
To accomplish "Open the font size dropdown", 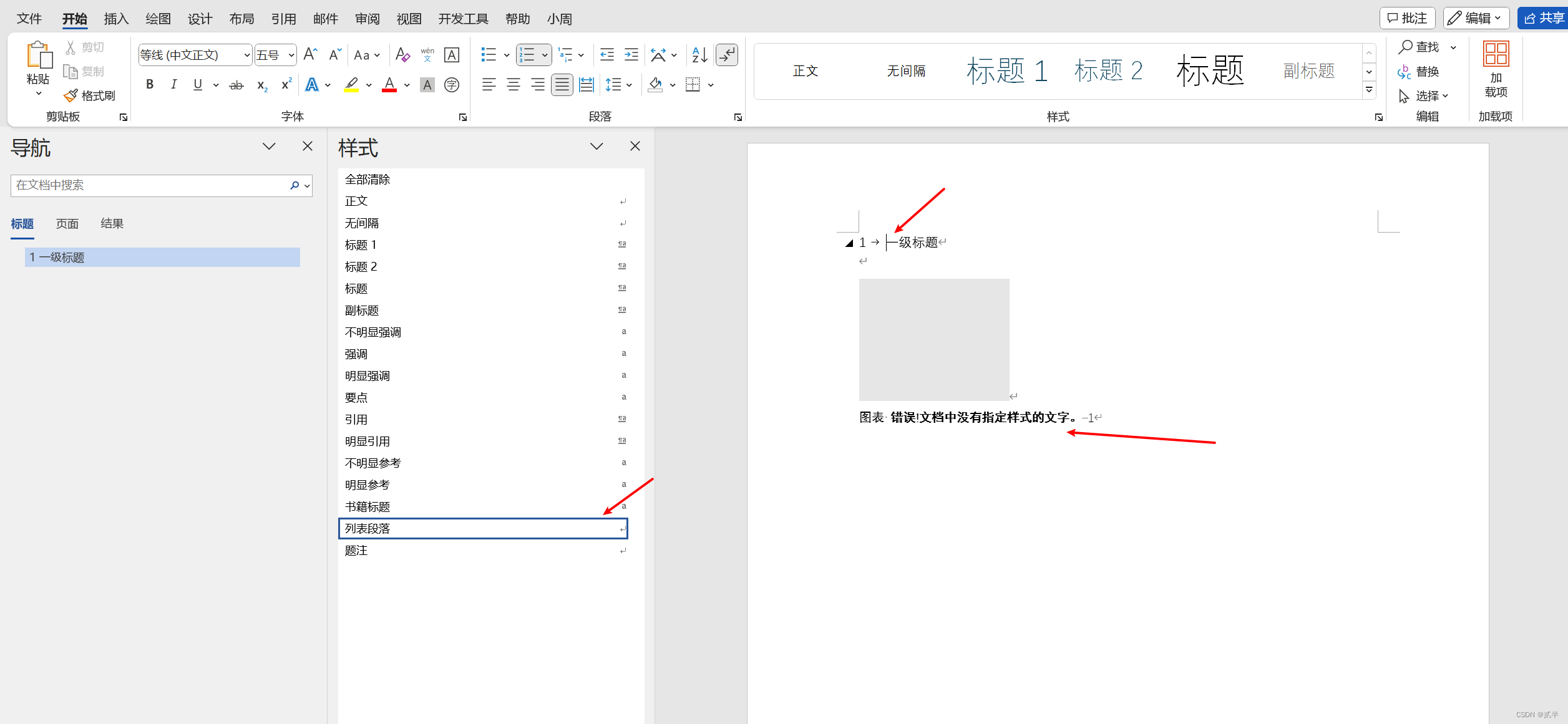I will pyautogui.click(x=291, y=55).
